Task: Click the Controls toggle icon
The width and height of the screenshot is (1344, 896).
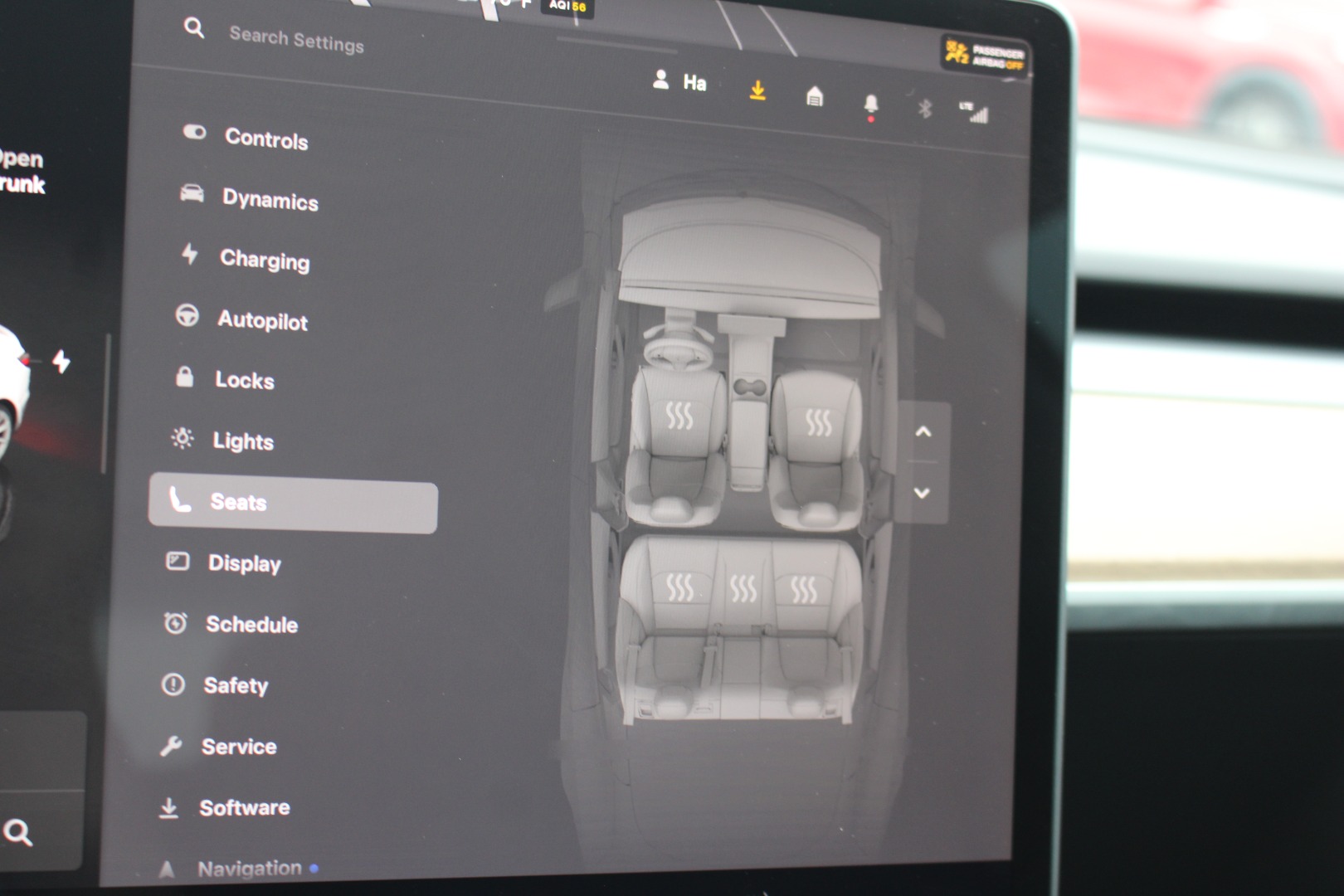Action: [x=194, y=132]
